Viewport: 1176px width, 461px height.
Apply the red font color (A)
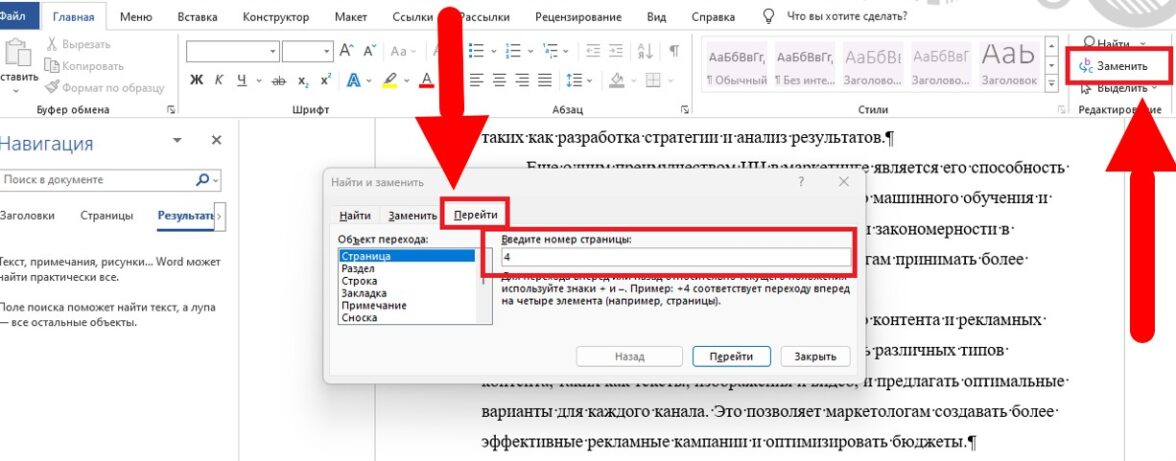pyautogui.click(x=427, y=79)
